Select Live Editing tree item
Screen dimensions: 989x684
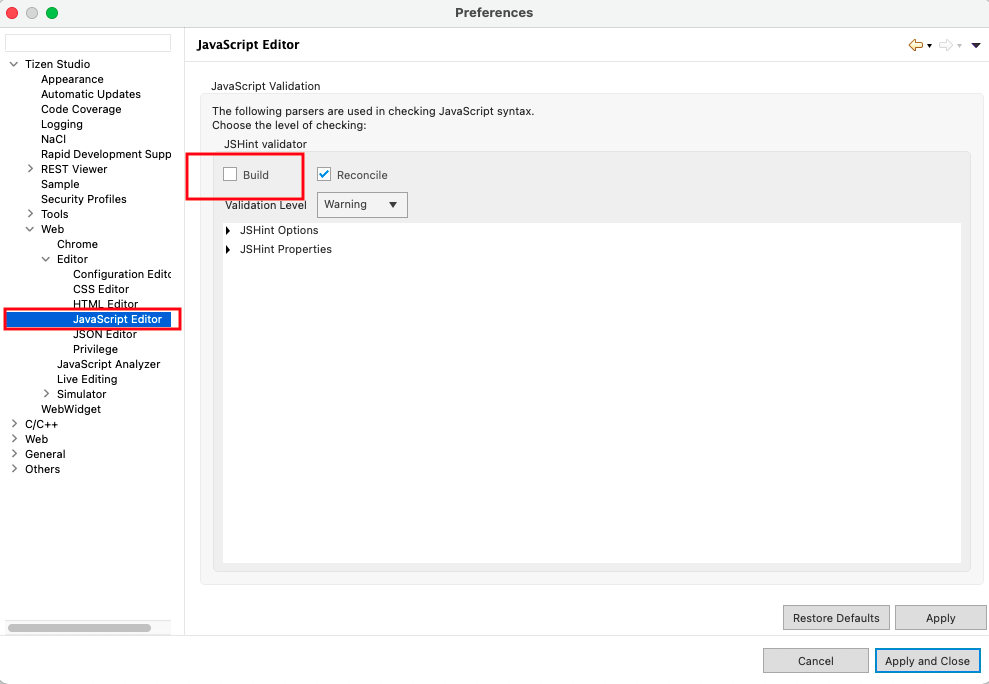pyautogui.click(x=87, y=379)
